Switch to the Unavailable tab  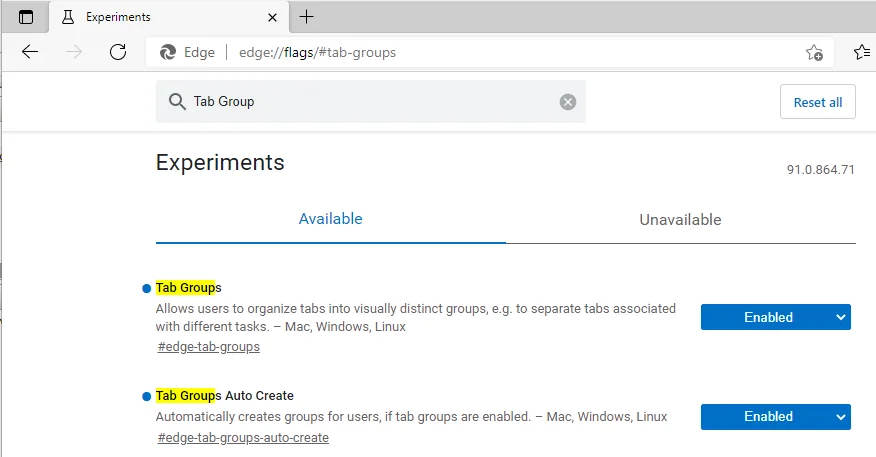[x=680, y=220]
